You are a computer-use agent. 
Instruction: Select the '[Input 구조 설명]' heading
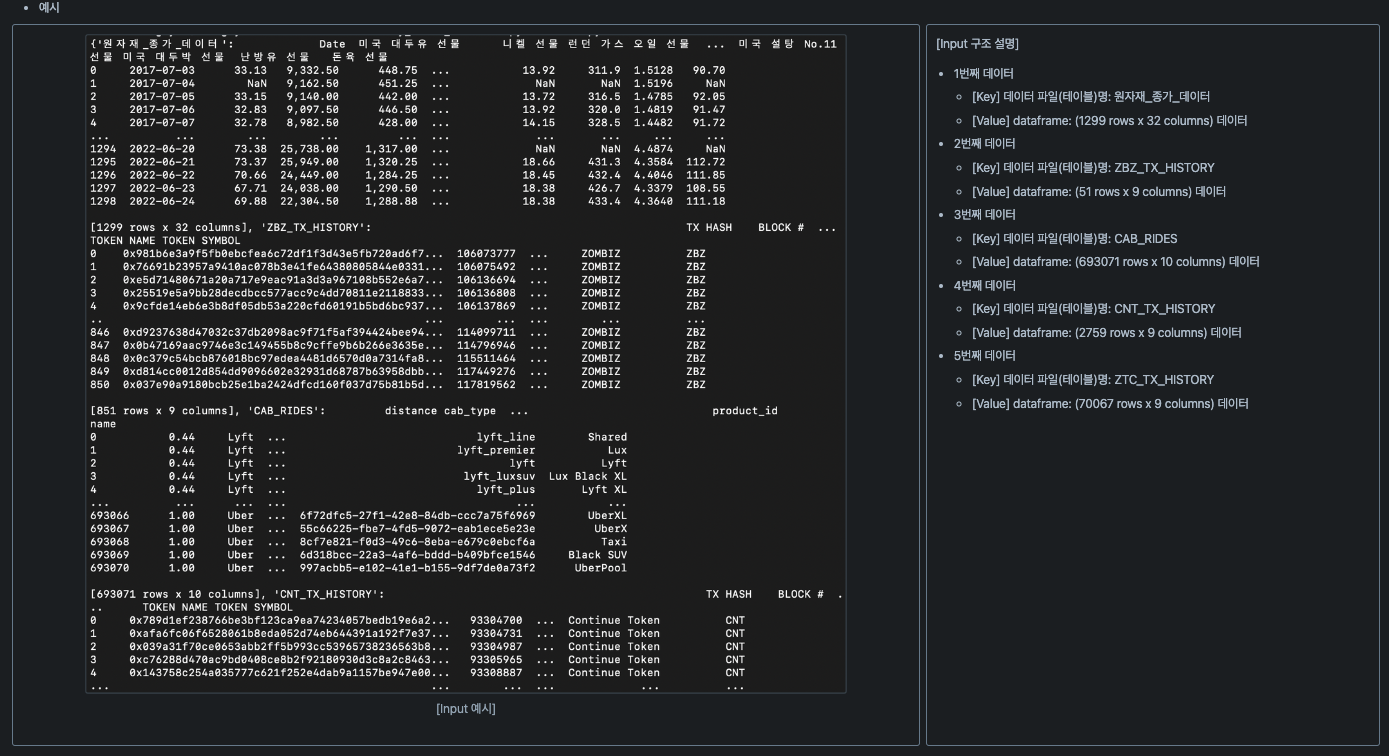tap(977, 44)
